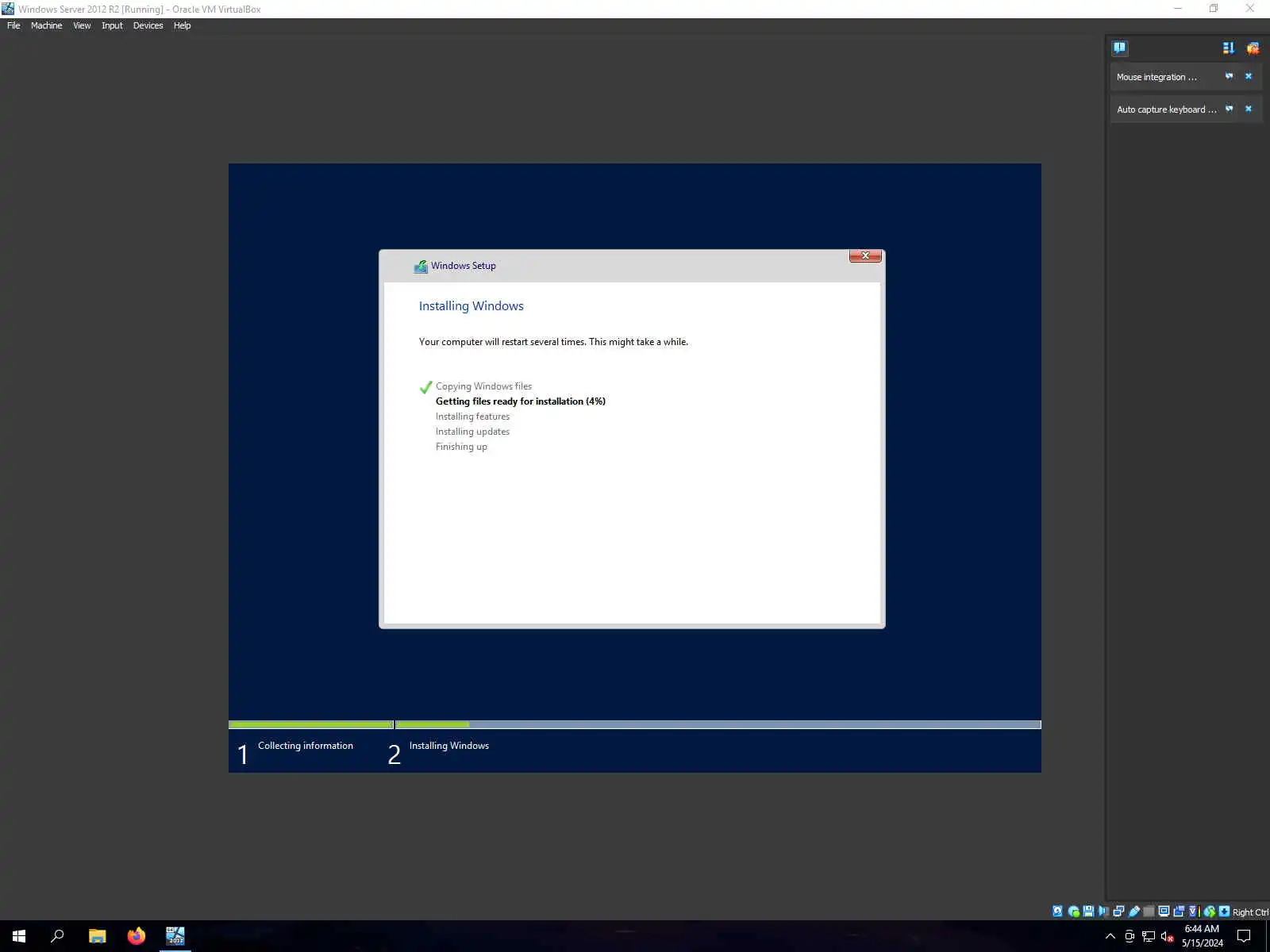1270x952 pixels.
Task: Expand details of the Auto capture keyboard notification
Action: [1230, 109]
